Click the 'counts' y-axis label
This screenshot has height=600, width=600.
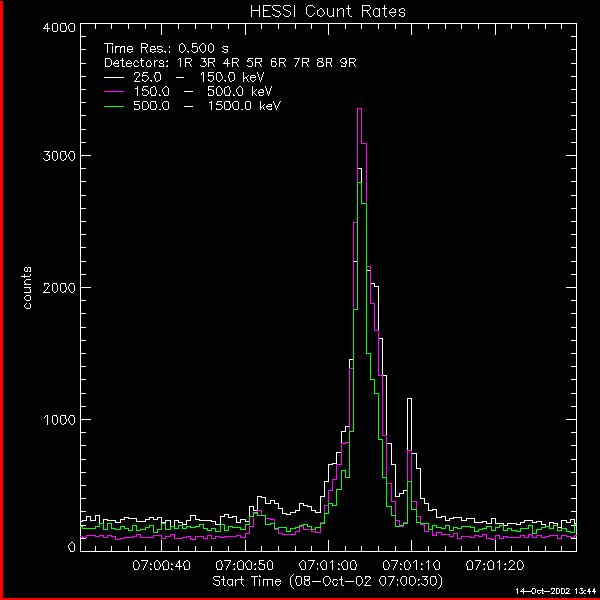point(27,288)
